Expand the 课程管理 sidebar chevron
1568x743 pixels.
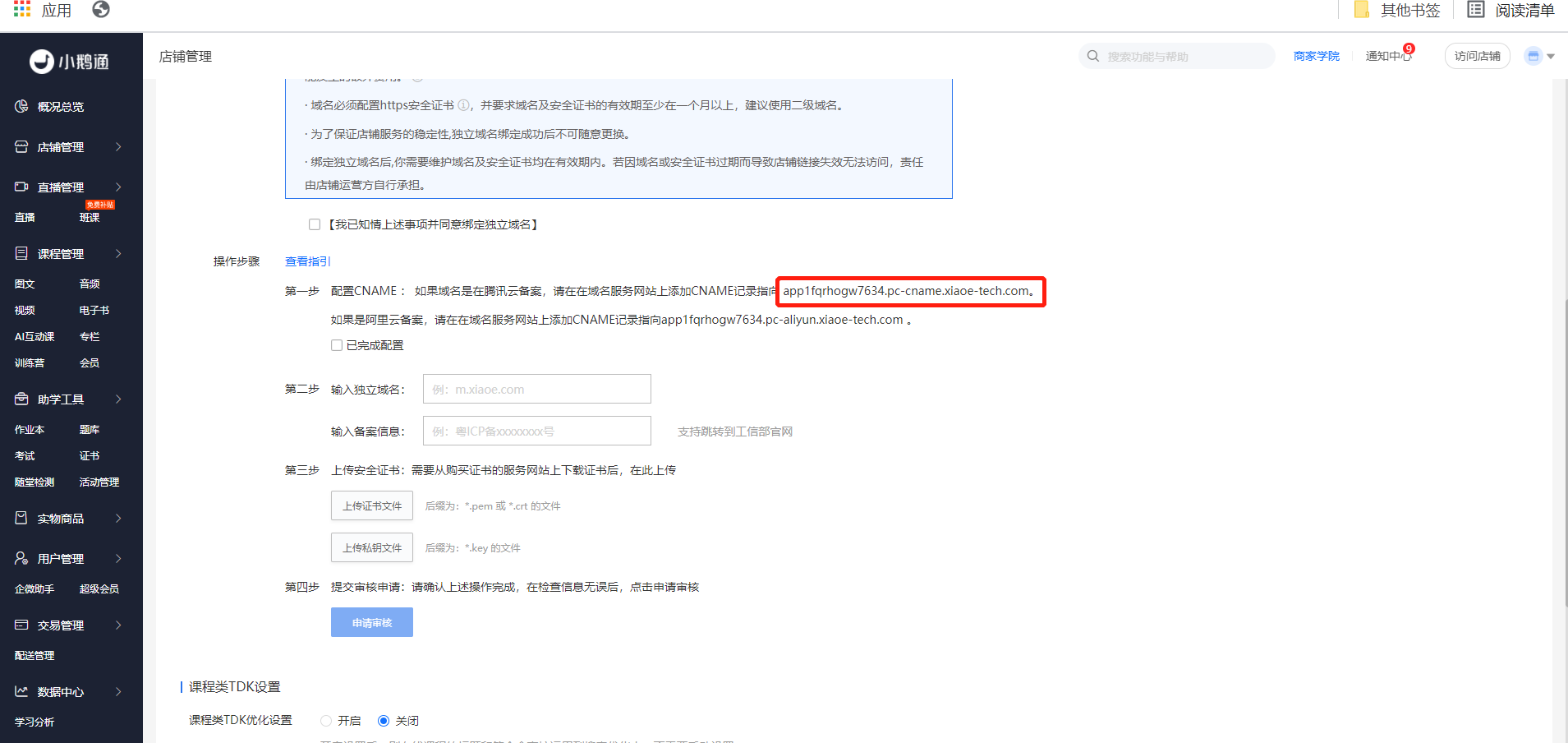[x=118, y=253]
